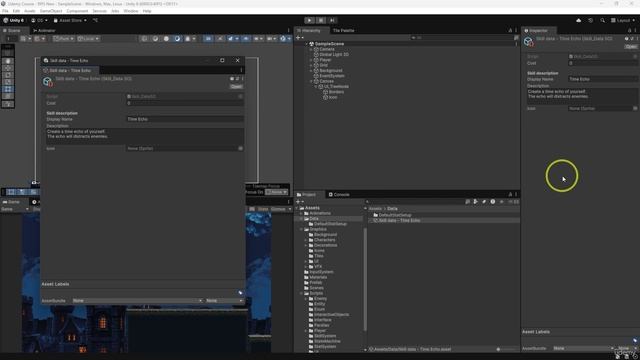
Task: Open Icon sprite picker in floating window
Action: (240, 149)
